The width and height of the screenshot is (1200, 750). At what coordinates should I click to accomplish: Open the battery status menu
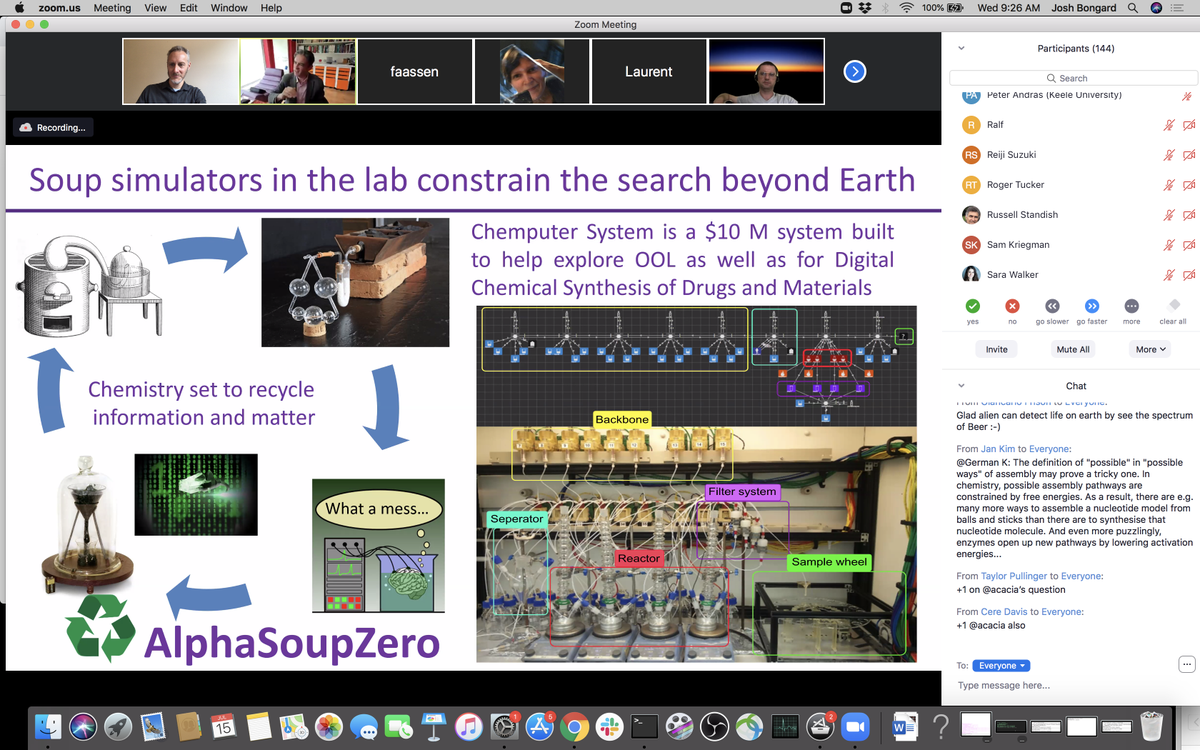point(942,8)
